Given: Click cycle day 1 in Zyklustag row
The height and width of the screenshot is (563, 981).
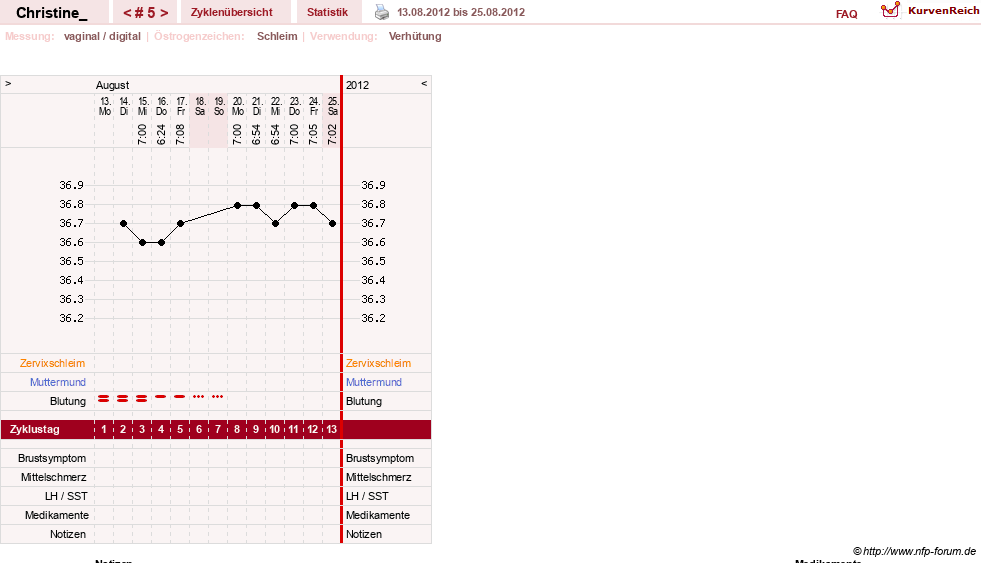Looking at the screenshot, I should pyautogui.click(x=104, y=430).
